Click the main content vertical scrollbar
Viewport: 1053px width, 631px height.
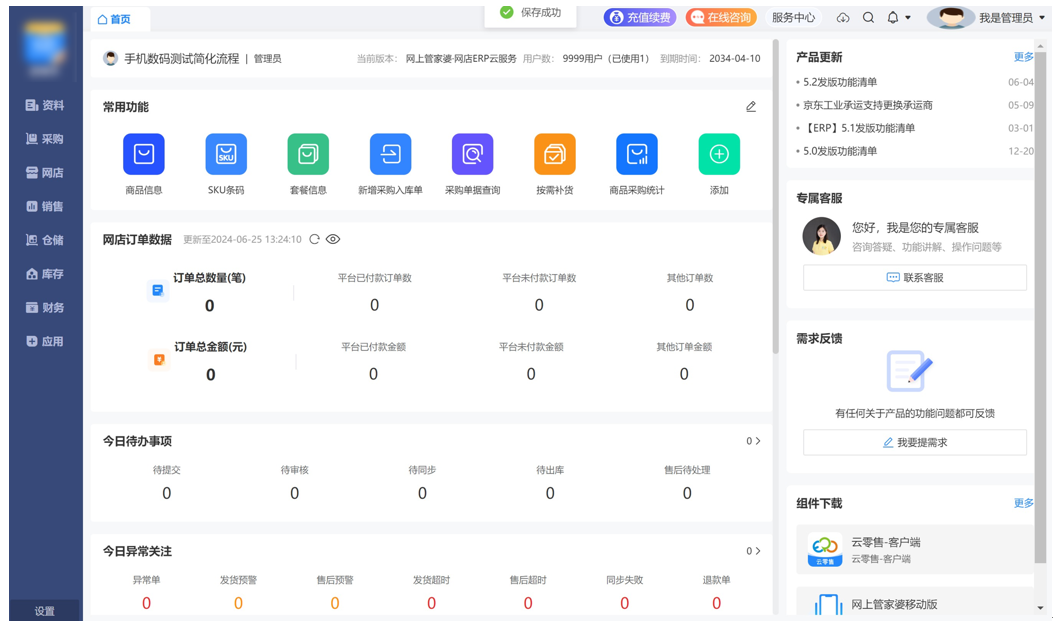(776, 196)
